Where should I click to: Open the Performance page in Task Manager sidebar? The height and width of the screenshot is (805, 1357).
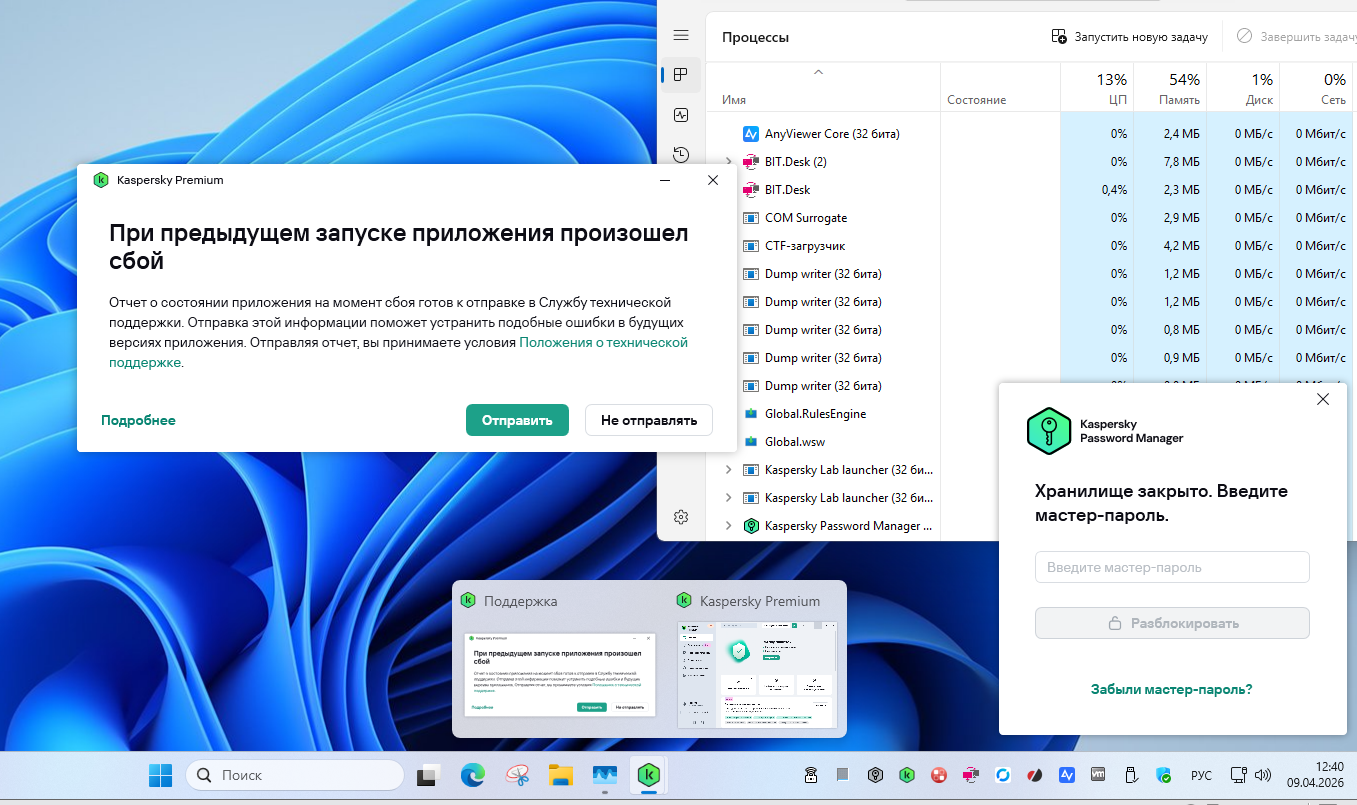[681, 115]
